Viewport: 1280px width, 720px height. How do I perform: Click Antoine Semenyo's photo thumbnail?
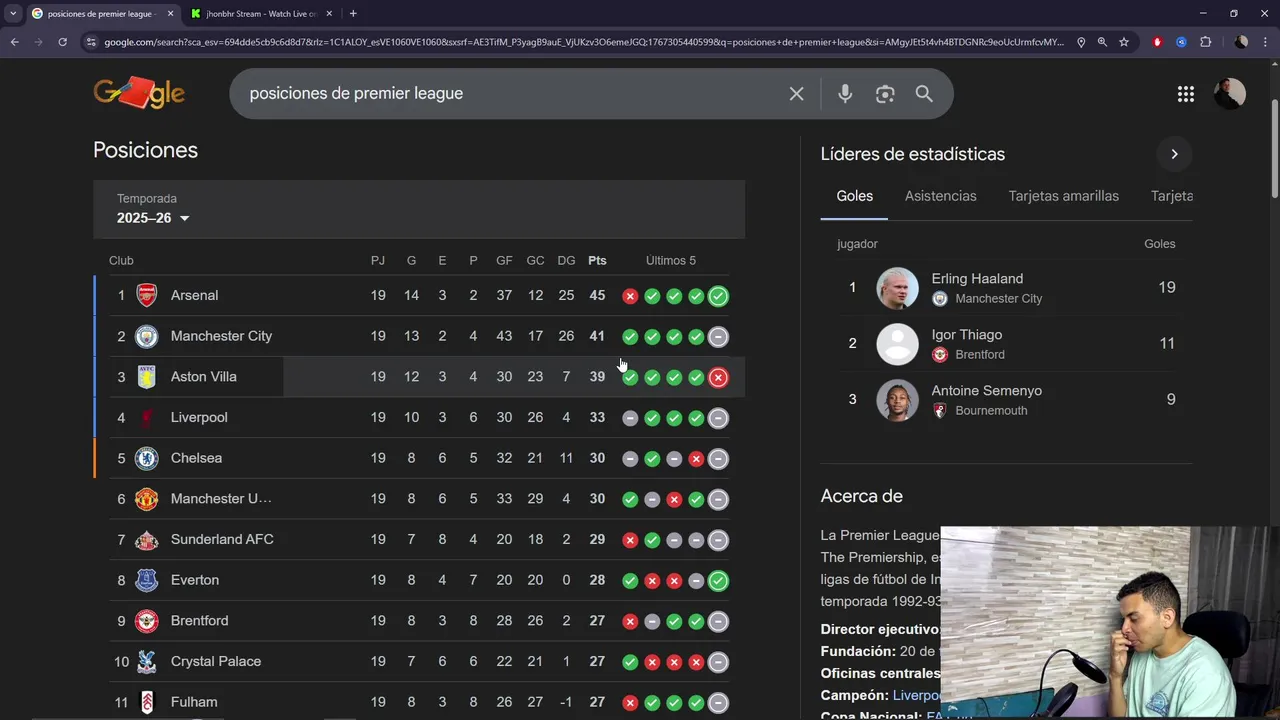point(897,400)
